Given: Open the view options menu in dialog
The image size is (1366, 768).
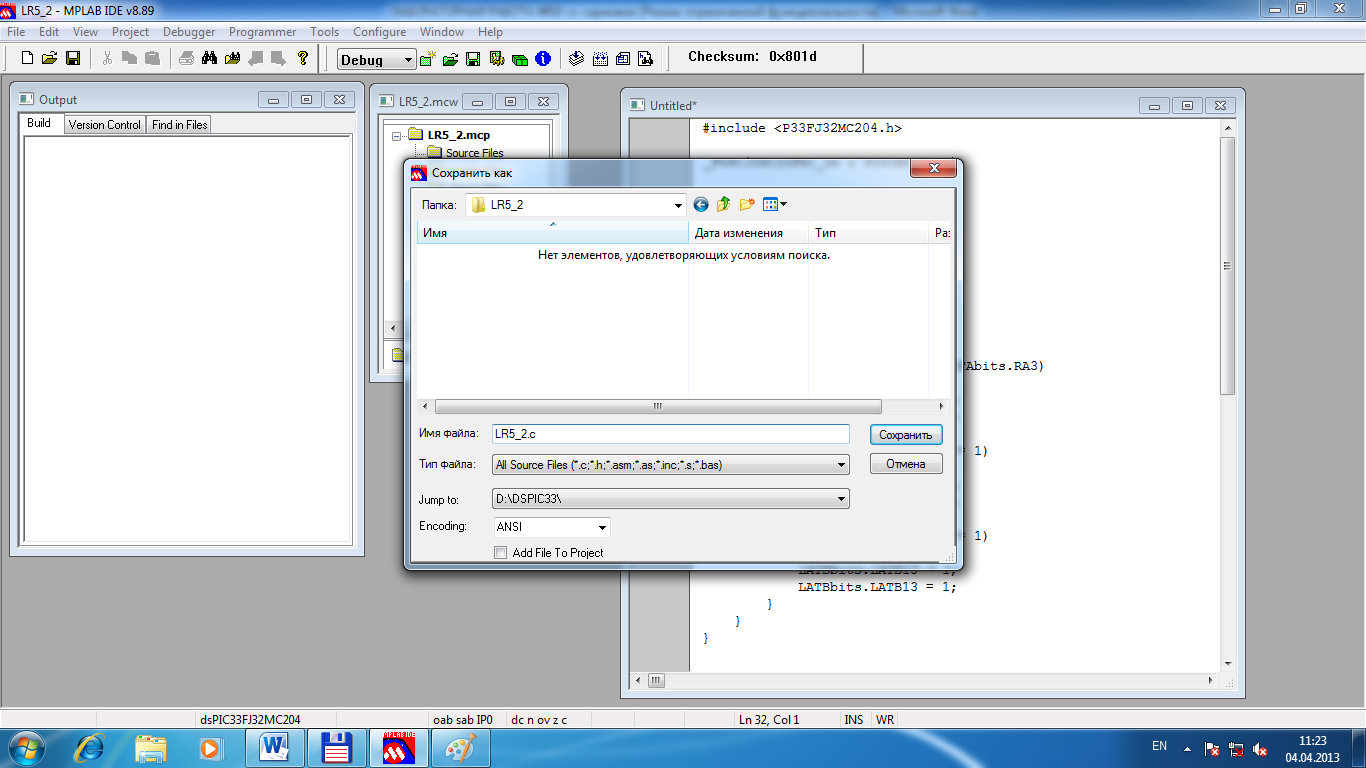Looking at the screenshot, I should pyautogui.click(x=775, y=204).
